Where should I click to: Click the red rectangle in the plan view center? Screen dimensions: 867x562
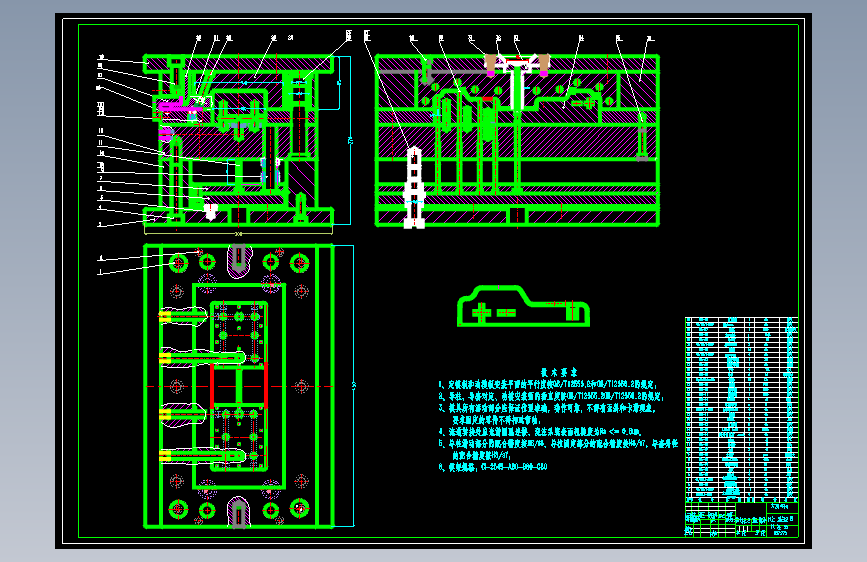239,386
